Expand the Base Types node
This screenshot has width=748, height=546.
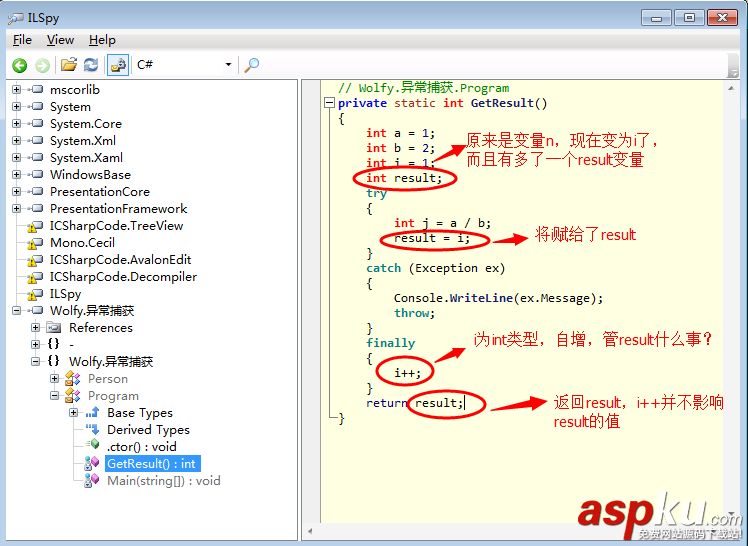click(73, 412)
